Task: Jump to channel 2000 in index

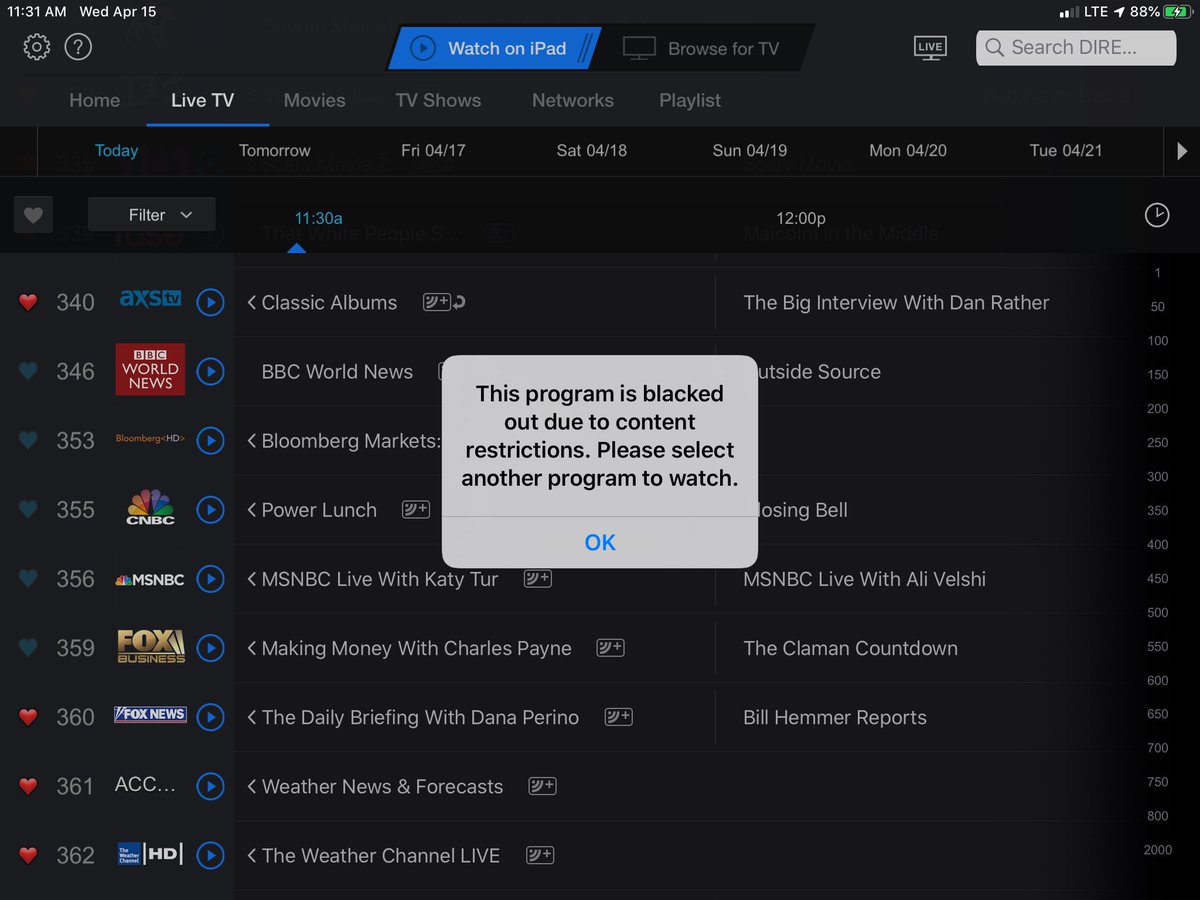Action: click(1158, 850)
